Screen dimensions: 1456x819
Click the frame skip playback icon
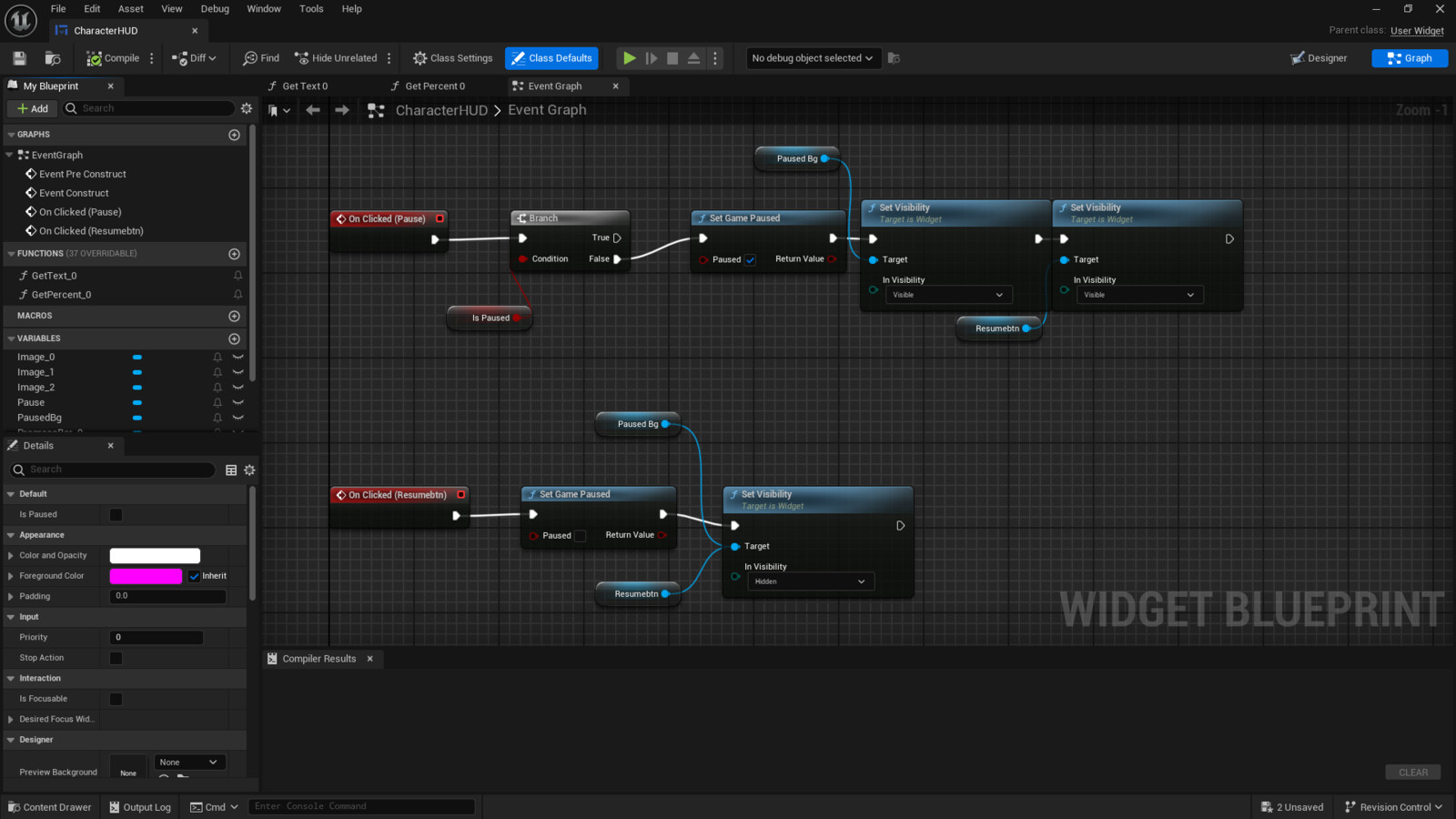(x=651, y=58)
